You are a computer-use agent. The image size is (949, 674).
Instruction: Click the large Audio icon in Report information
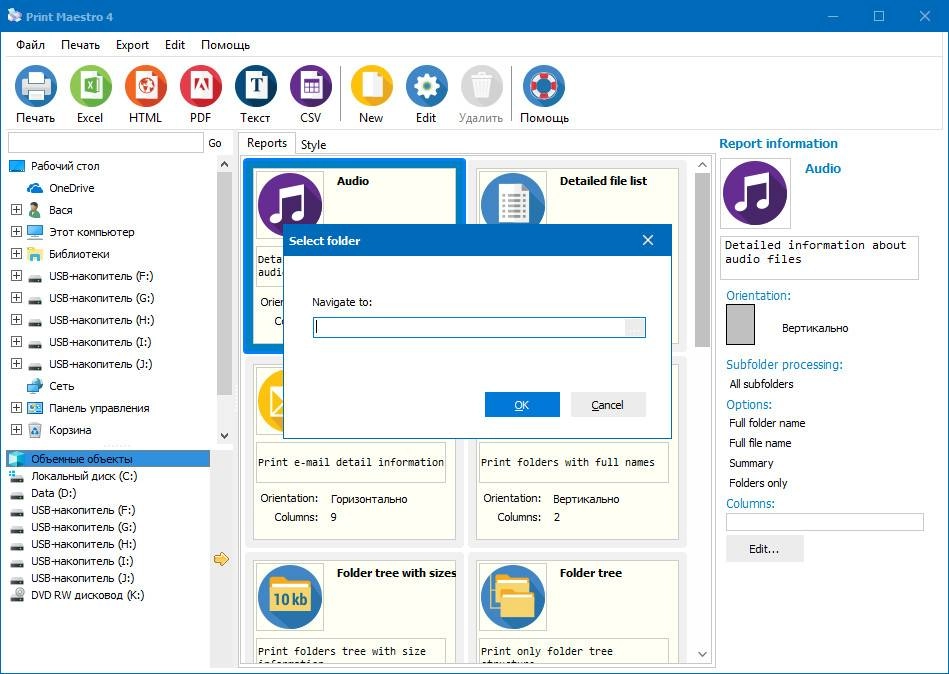(x=755, y=193)
